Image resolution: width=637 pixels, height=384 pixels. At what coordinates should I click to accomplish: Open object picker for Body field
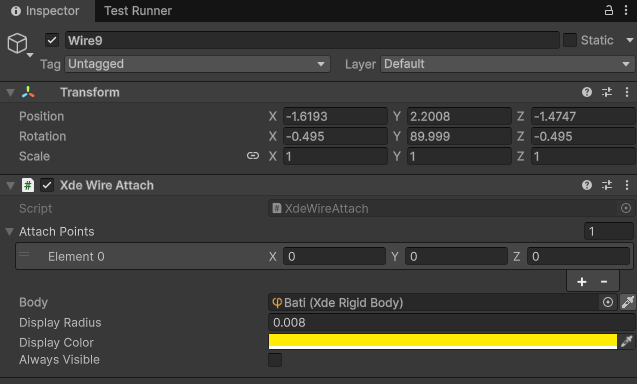click(x=608, y=302)
